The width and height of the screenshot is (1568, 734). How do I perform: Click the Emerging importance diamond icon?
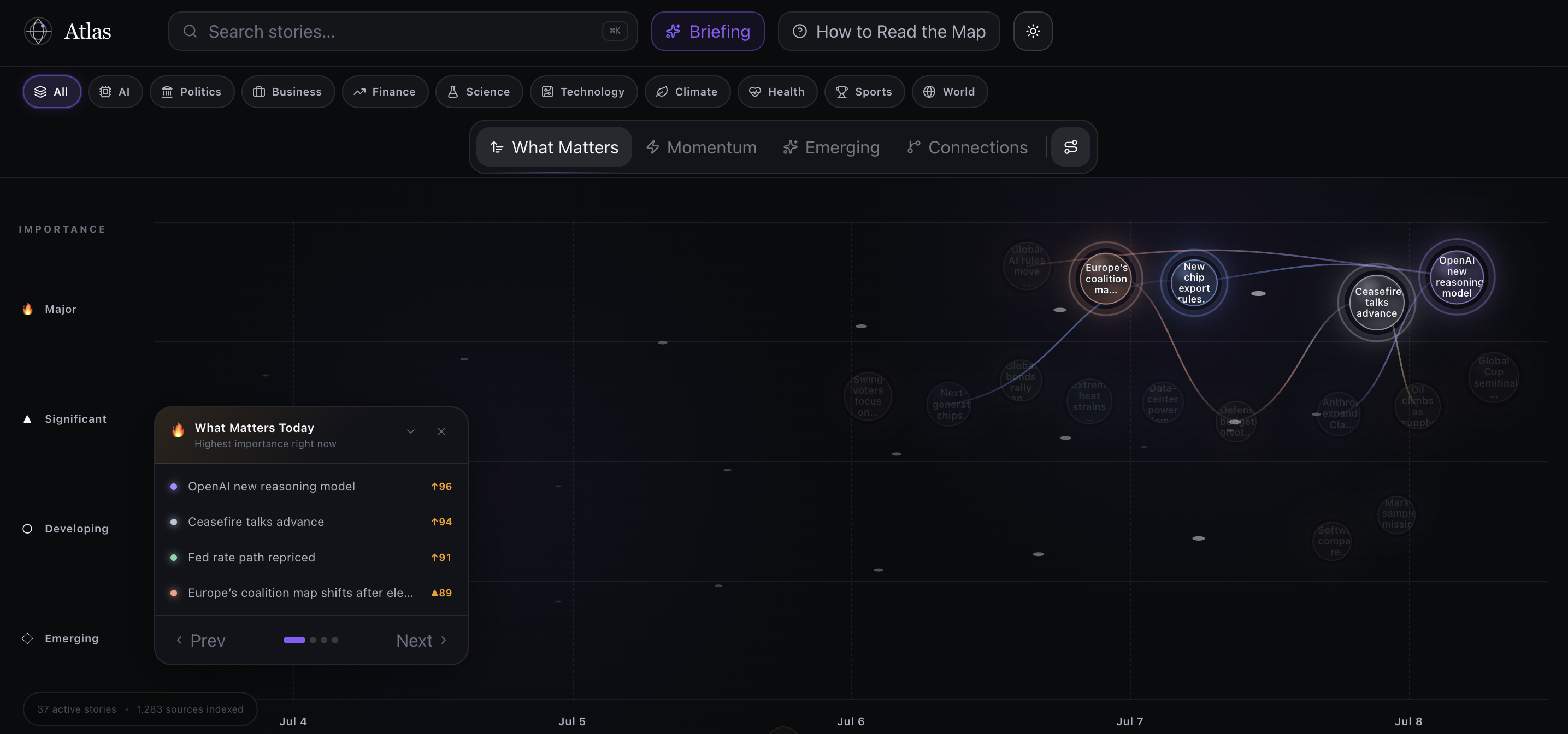coord(27,638)
